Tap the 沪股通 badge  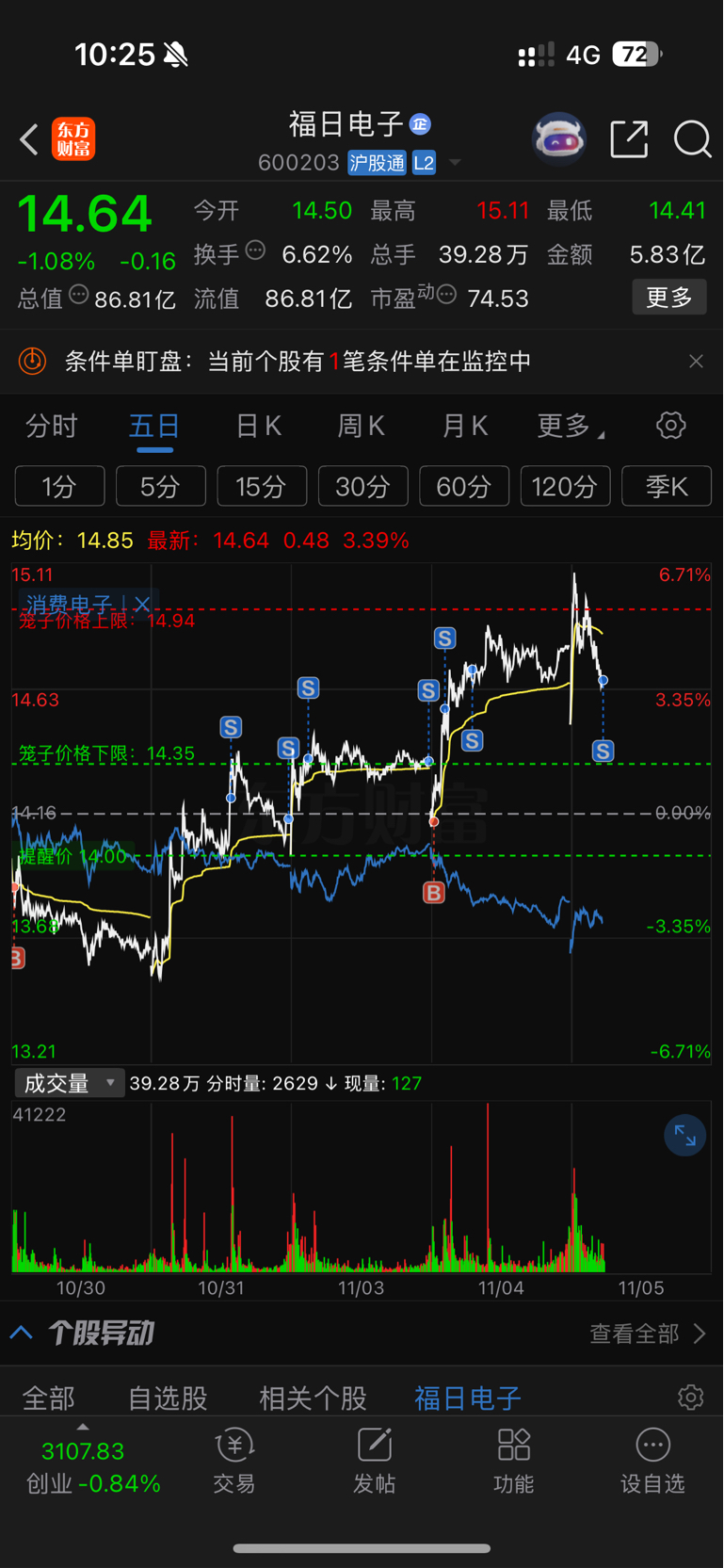pyautogui.click(x=377, y=163)
